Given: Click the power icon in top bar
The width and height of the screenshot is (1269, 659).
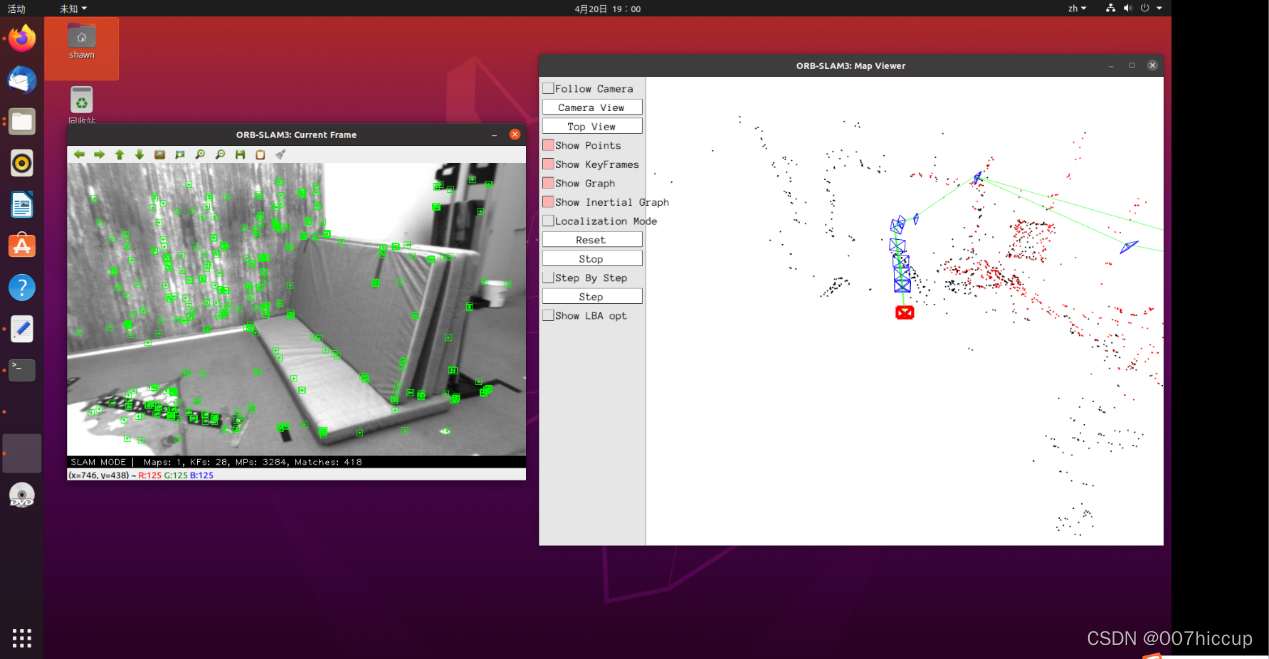Looking at the screenshot, I should click(1146, 8).
